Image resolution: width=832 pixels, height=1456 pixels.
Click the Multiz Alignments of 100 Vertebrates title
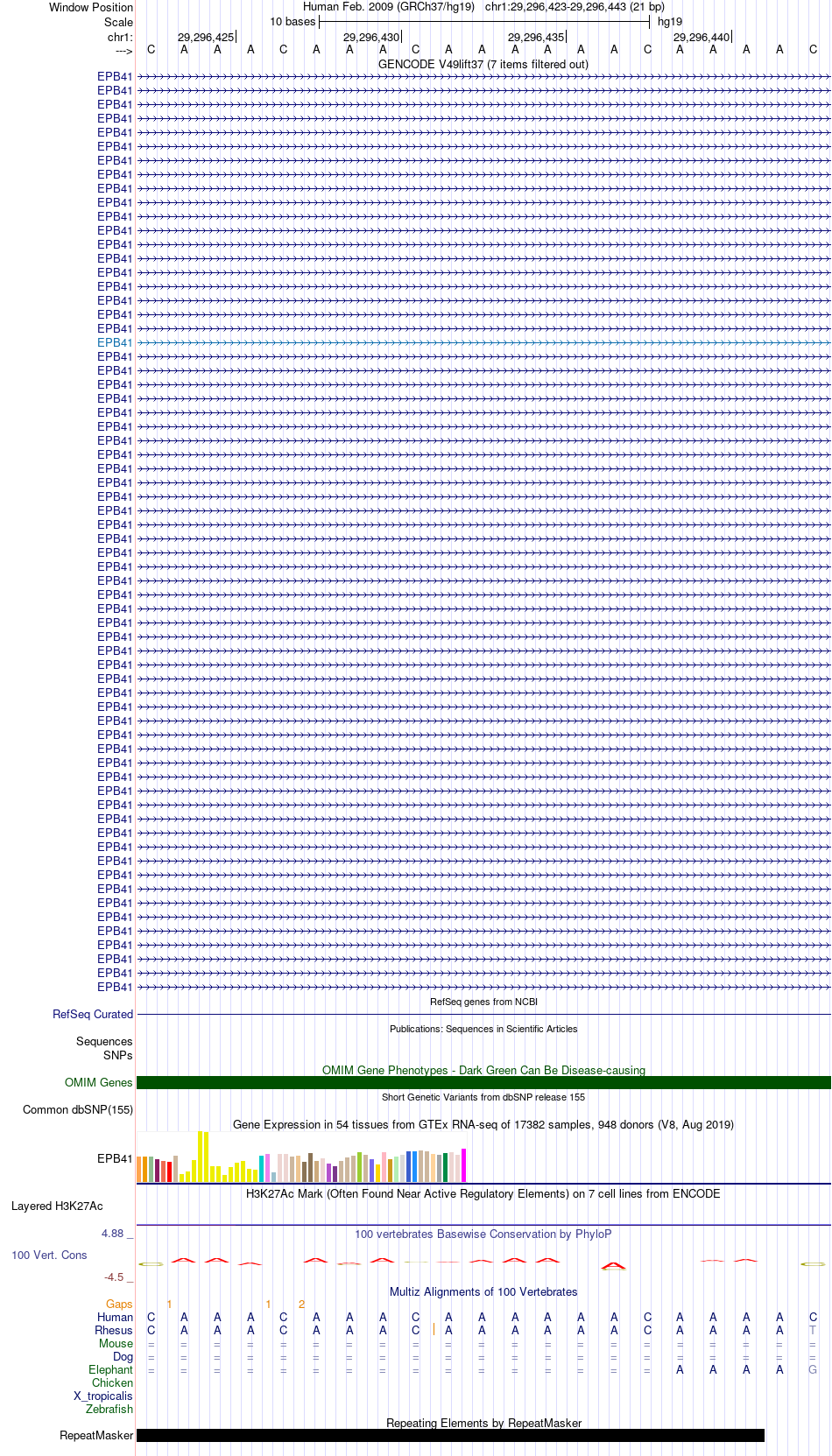[x=483, y=1291]
